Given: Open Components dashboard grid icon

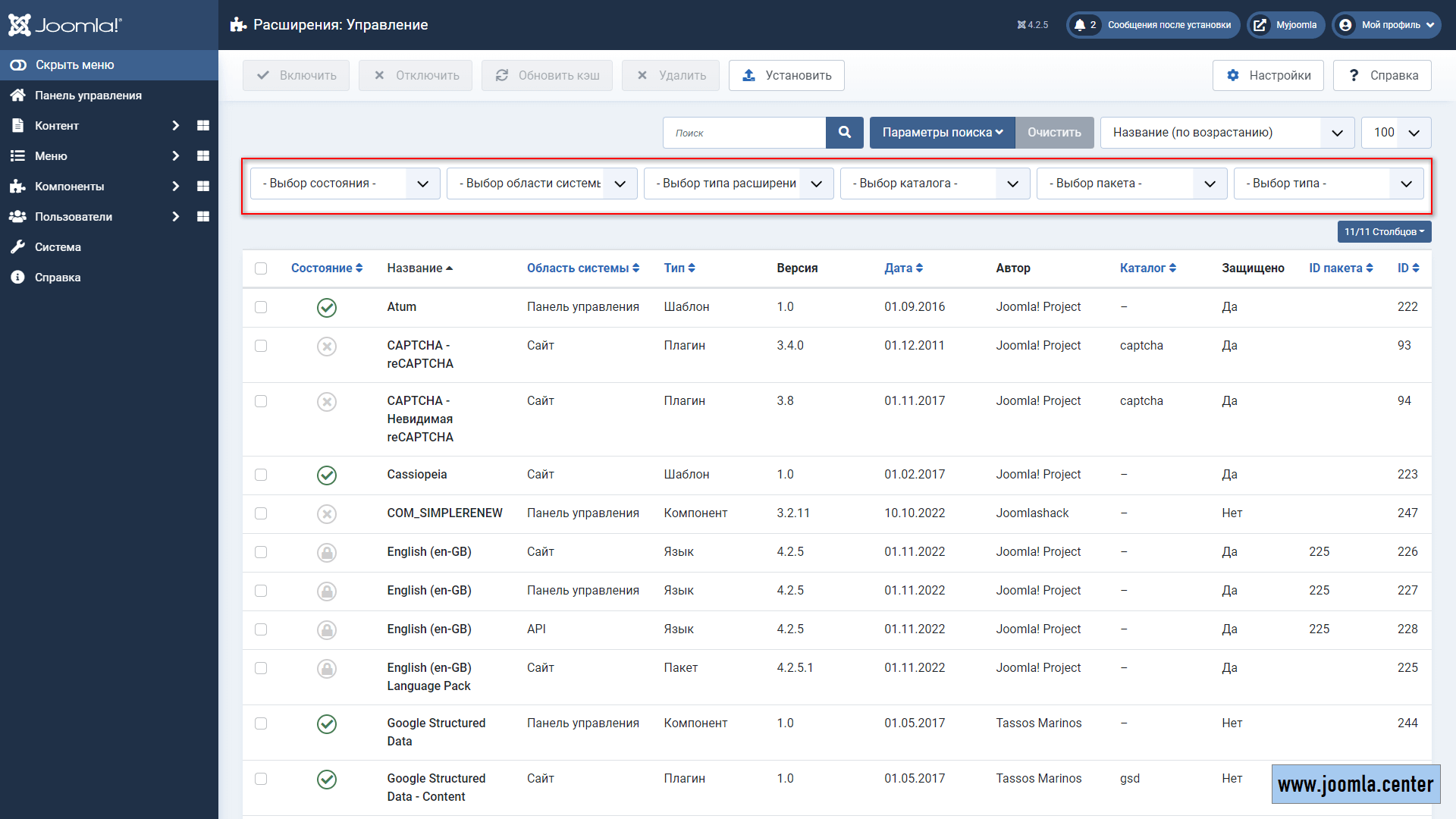Looking at the screenshot, I should click(202, 187).
